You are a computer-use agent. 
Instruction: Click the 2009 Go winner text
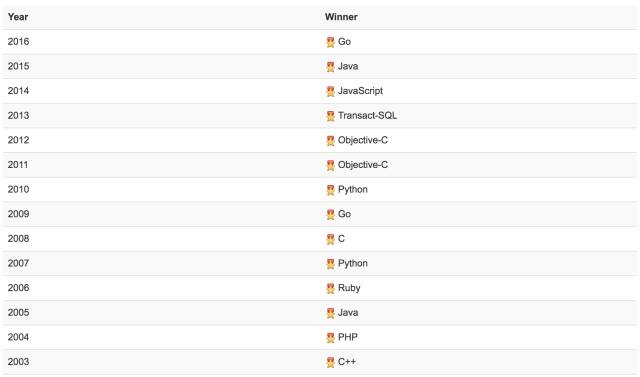[x=344, y=214]
